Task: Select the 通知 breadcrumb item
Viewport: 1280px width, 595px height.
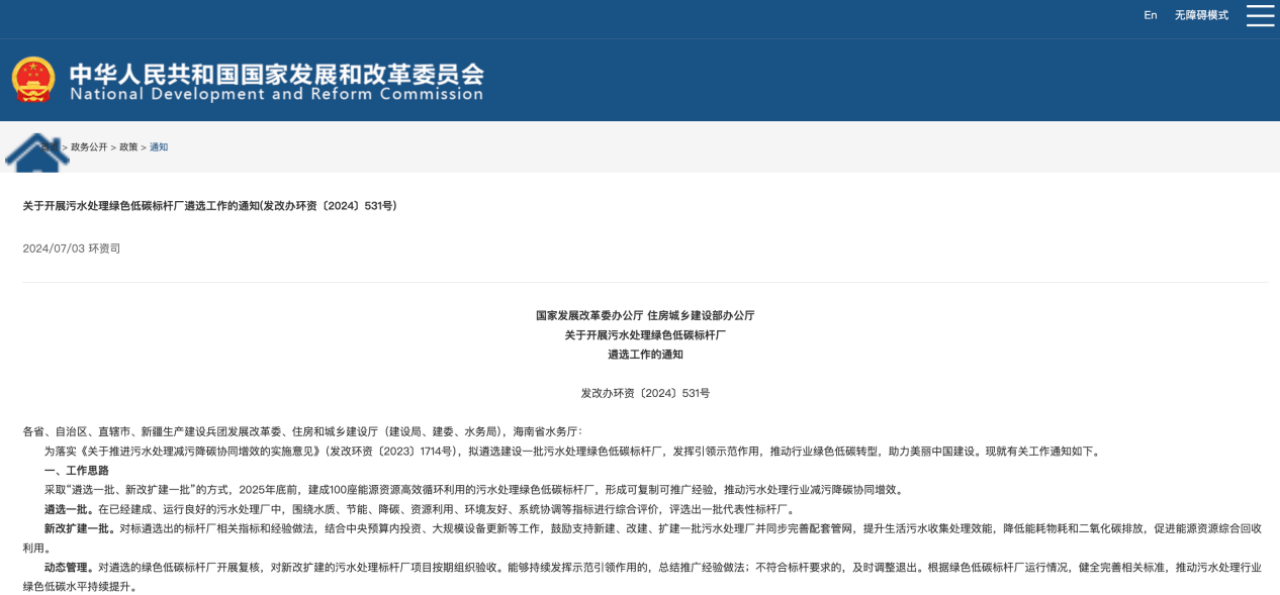Action: 159,147
